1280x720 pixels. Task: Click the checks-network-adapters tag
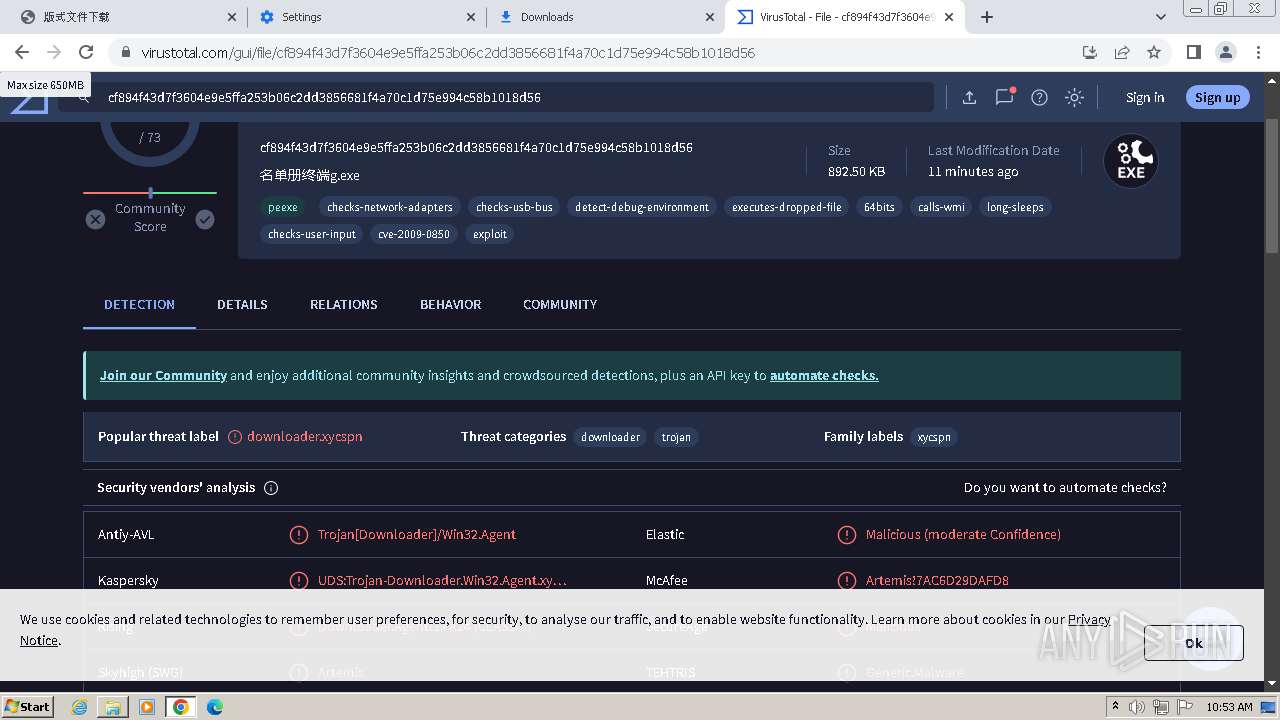click(x=390, y=207)
